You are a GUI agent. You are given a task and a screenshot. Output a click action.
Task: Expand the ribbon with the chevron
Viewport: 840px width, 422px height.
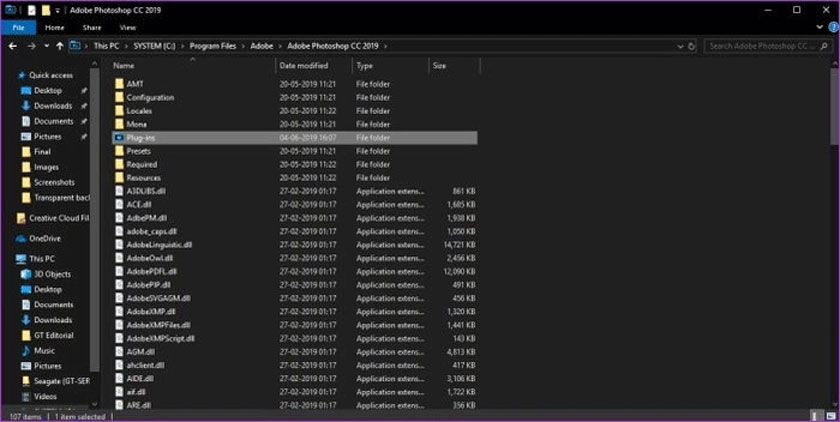pyautogui.click(x=818, y=28)
